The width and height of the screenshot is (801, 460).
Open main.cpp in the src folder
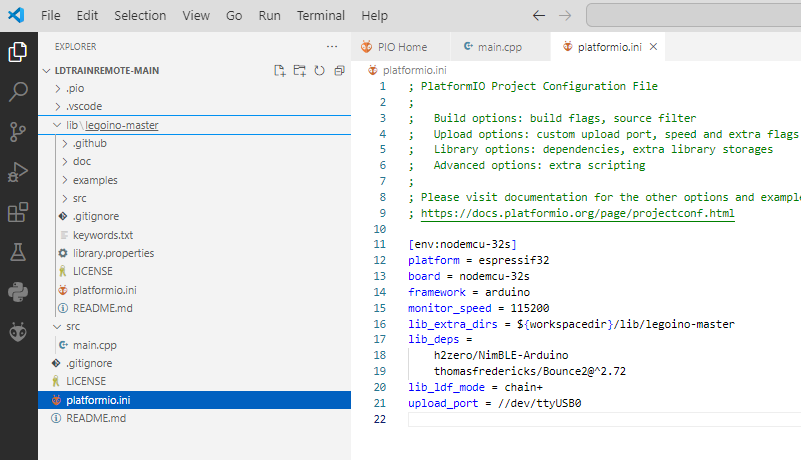click(94, 345)
